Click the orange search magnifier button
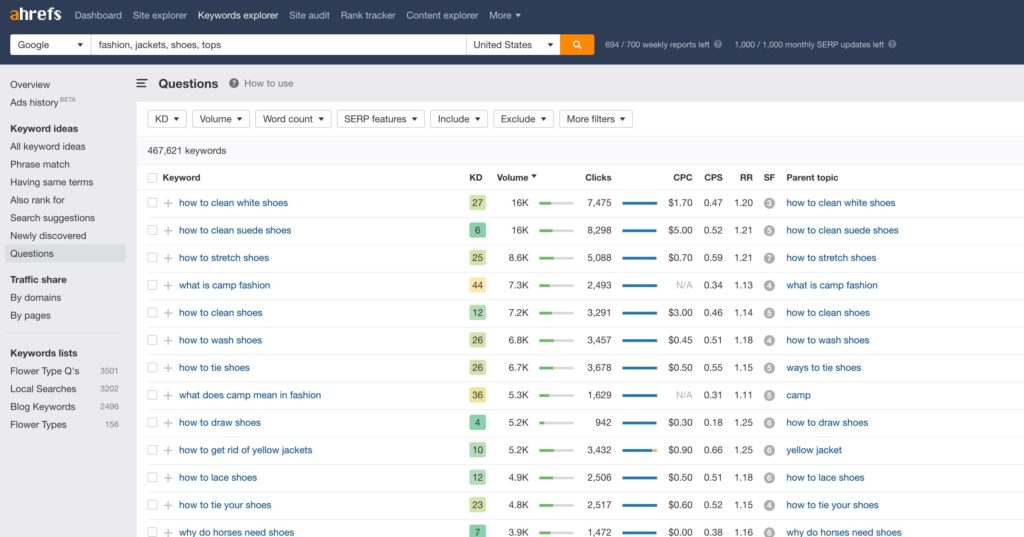The image size is (1024, 537). pyautogui.click(x=577, y=44)
